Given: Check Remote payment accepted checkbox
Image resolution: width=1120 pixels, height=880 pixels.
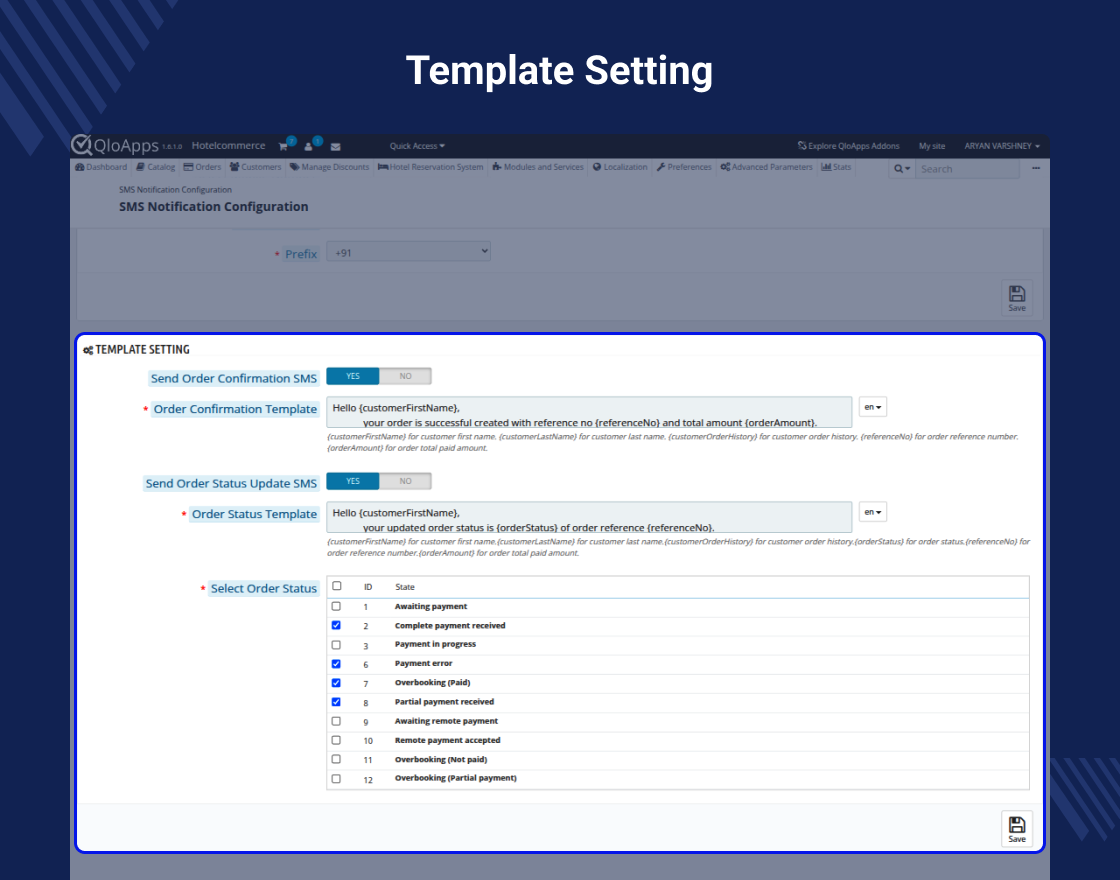Looking at the screenshot, I should [x=336, y=741].
